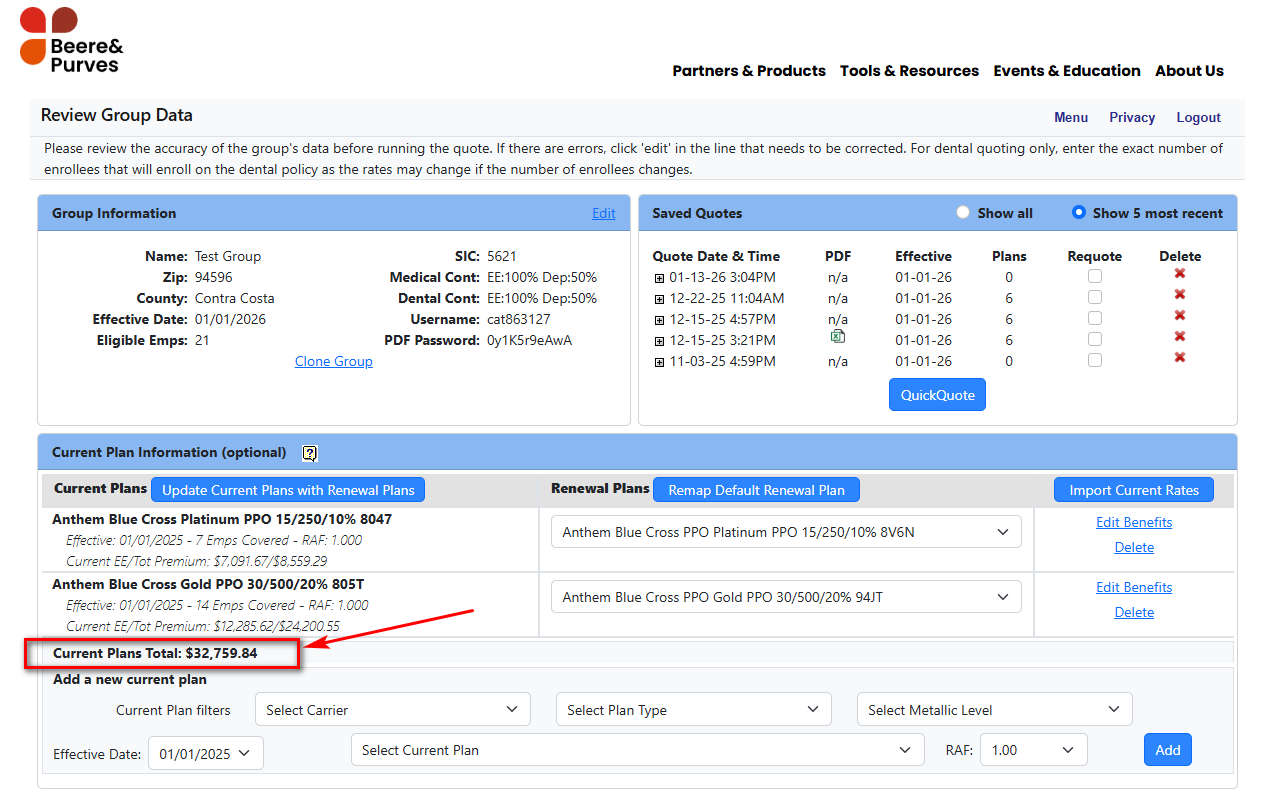Click Edit Benefits for Gold PPO plan
This screenshot has width=1264, height=800.
[x=1134, y=587]
